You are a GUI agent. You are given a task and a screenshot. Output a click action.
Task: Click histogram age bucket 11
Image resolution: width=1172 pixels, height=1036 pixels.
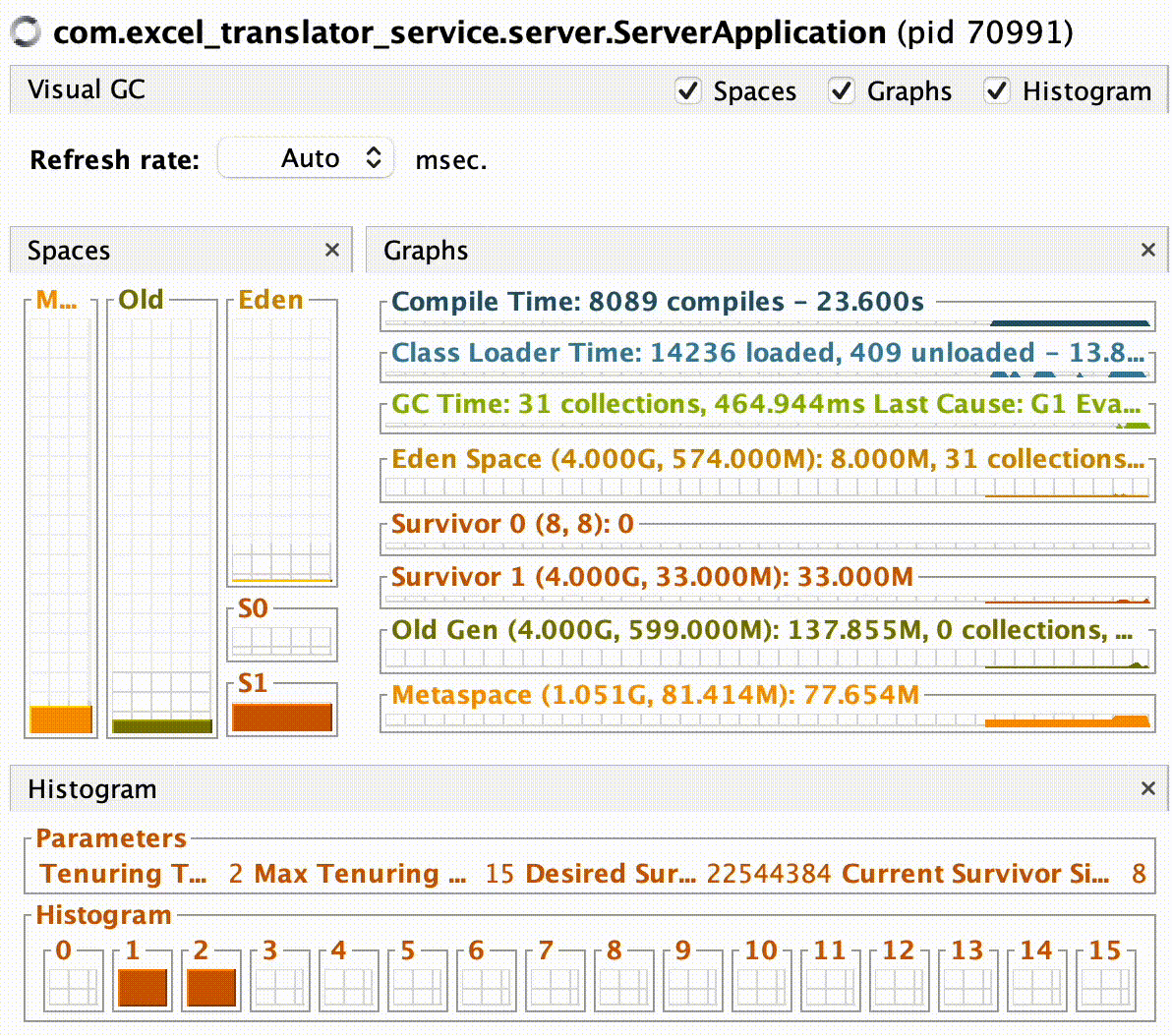(x=830, y=980)
